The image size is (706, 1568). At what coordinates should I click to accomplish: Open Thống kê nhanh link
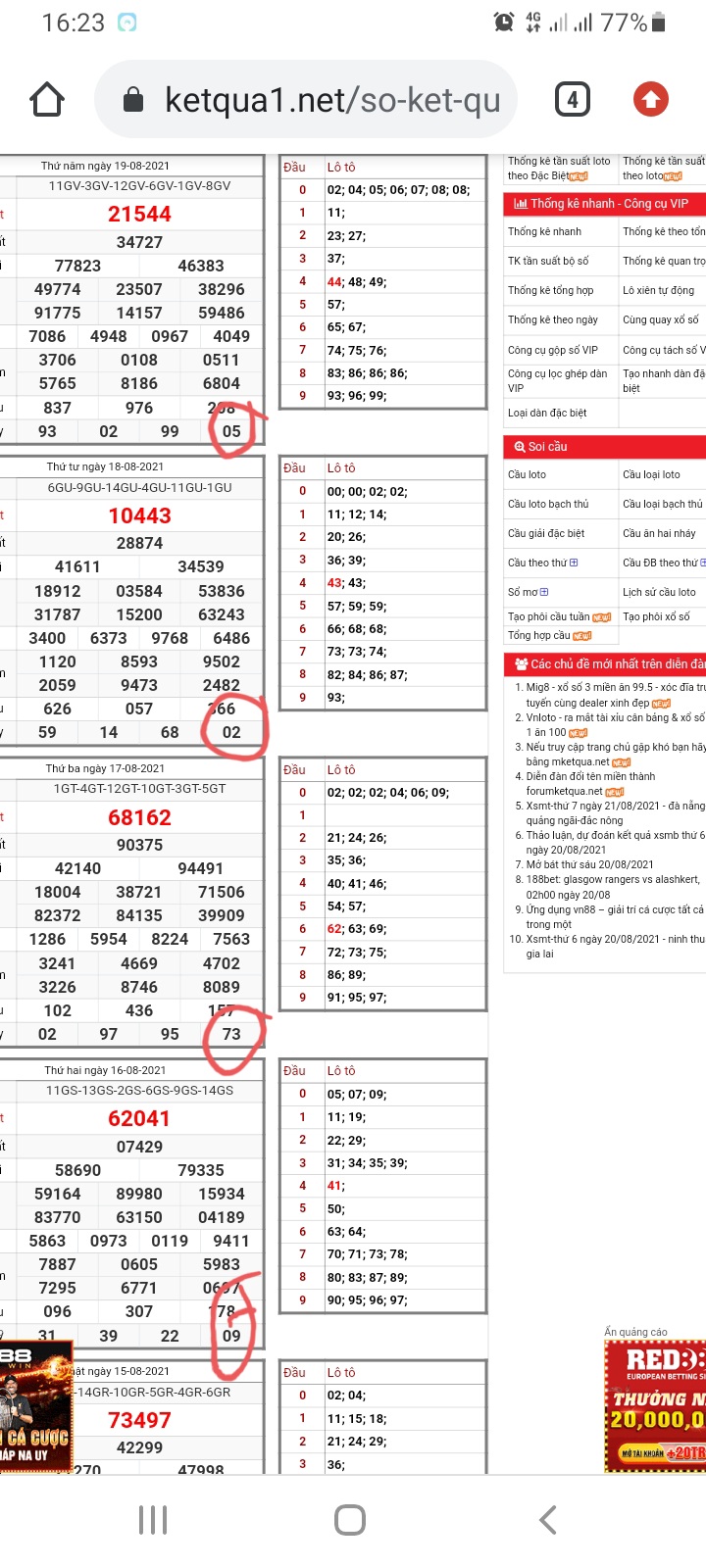pyautogui.click(x=544, y=231)
